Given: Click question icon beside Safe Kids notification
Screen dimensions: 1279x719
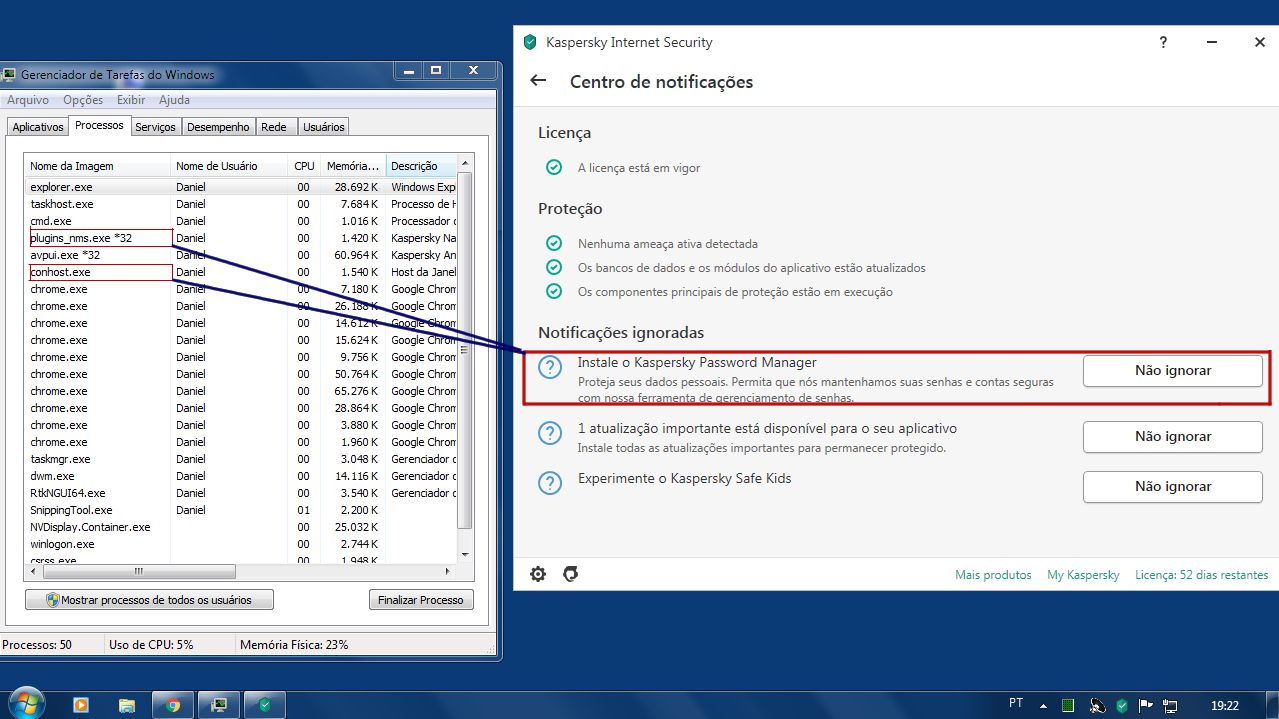Looking at the screenshot, I should [x=550, y=483].
